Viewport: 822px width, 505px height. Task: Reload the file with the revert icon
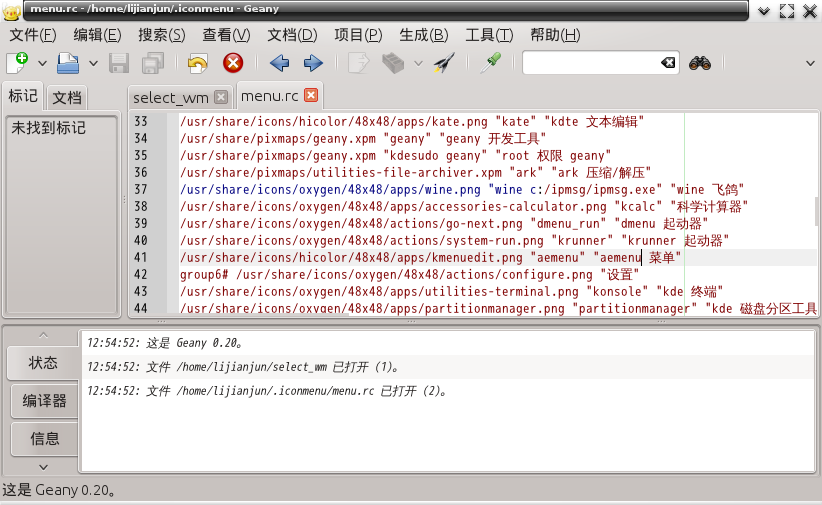(198, 63)
